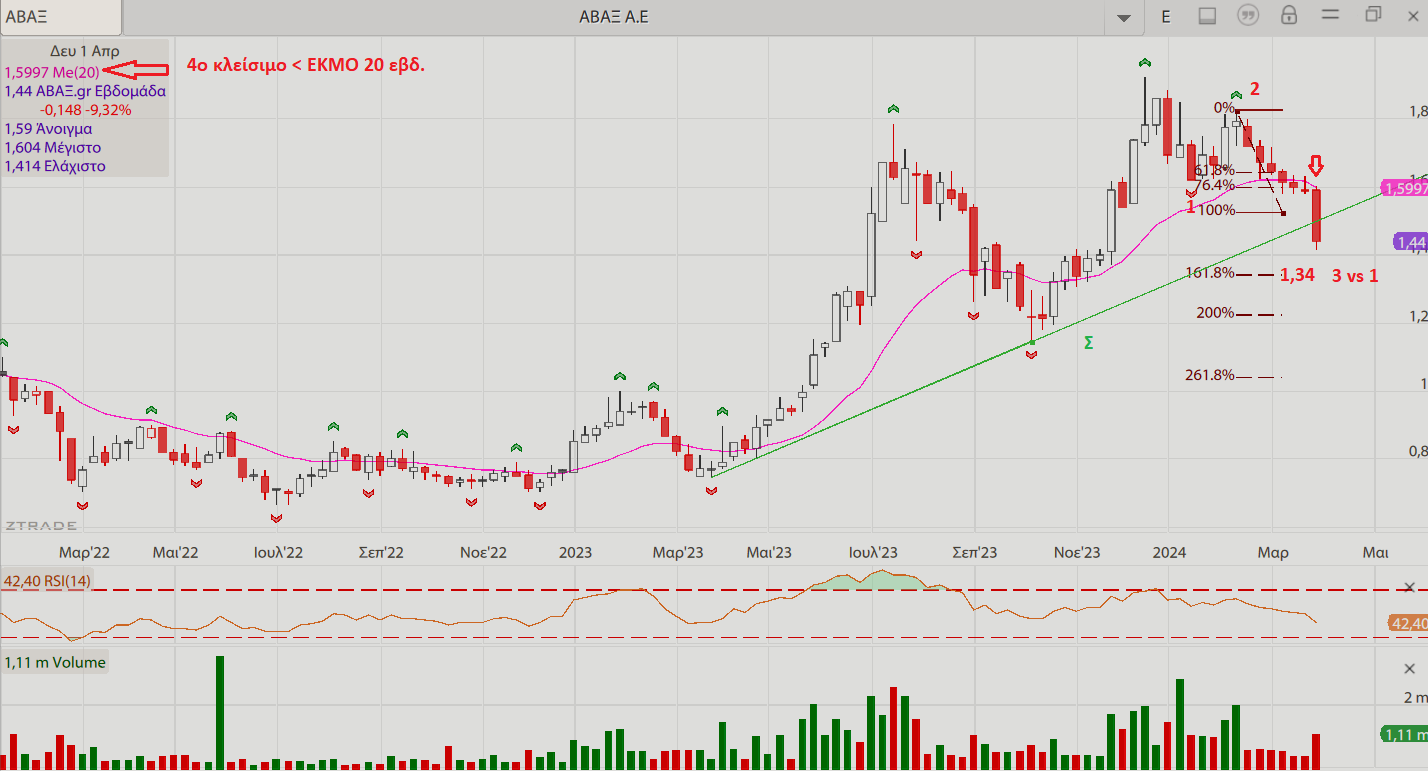Viewport: 1428px width, 771px height.
Task: Select the 1,44 ΑΒΑΞ.gr Εβδομάδα legend entry
Action: pos(85,91)
